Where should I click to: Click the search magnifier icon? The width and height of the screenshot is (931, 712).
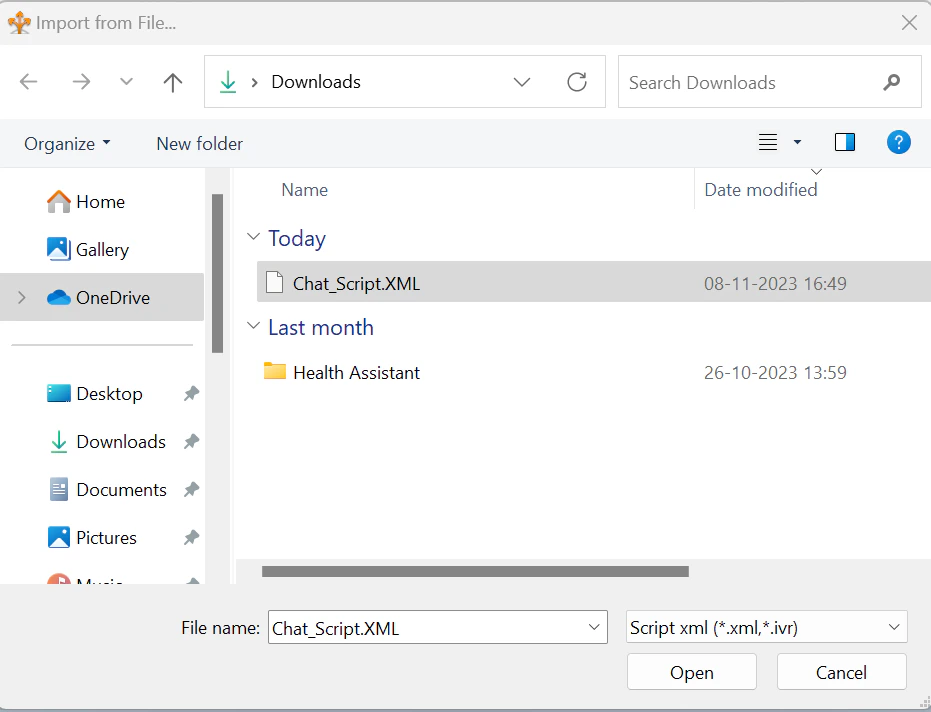pyautogui.click(x=890, y=82)
